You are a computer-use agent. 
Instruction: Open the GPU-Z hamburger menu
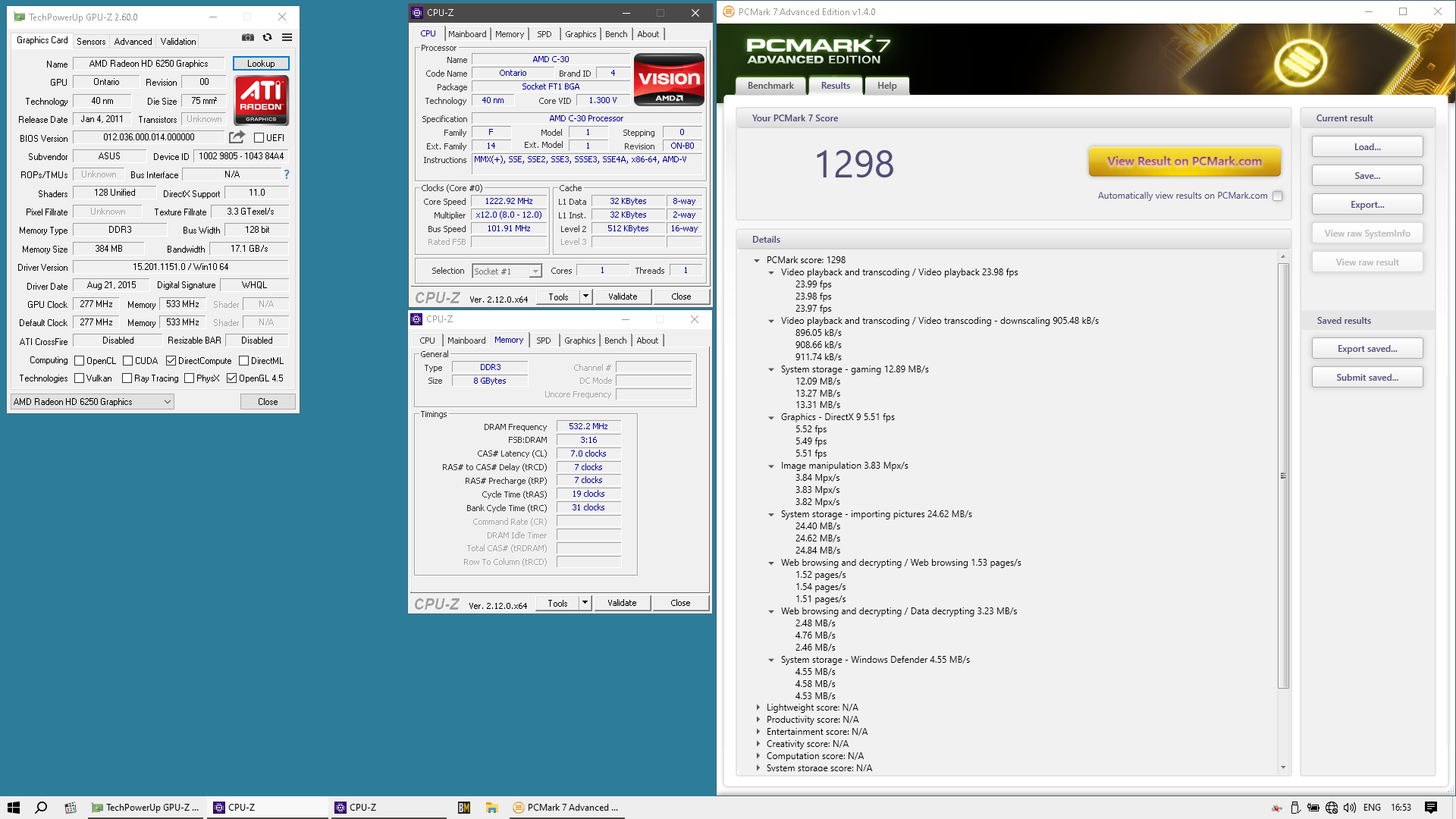coord(287,37)
